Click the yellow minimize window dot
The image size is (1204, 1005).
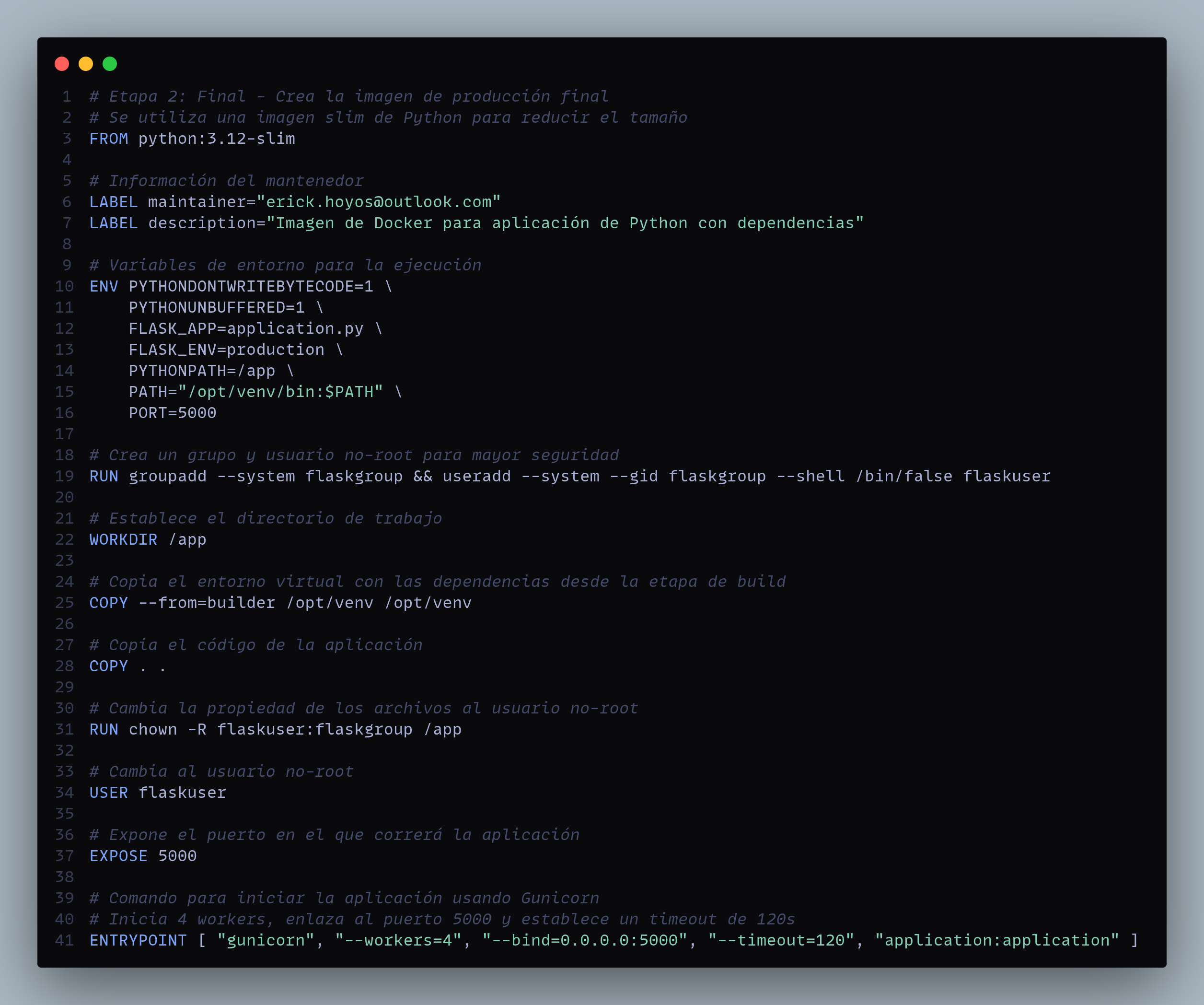86,64
